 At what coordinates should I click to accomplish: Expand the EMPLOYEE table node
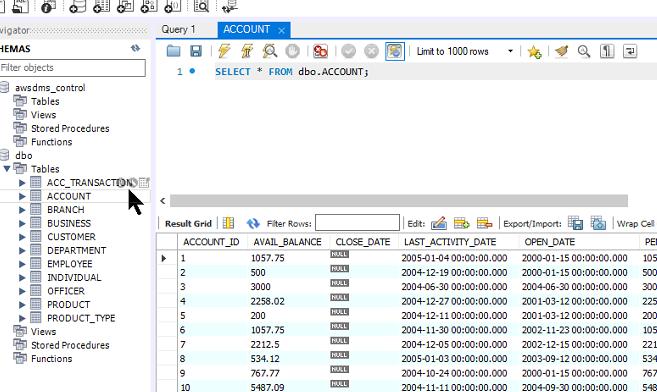22,264
